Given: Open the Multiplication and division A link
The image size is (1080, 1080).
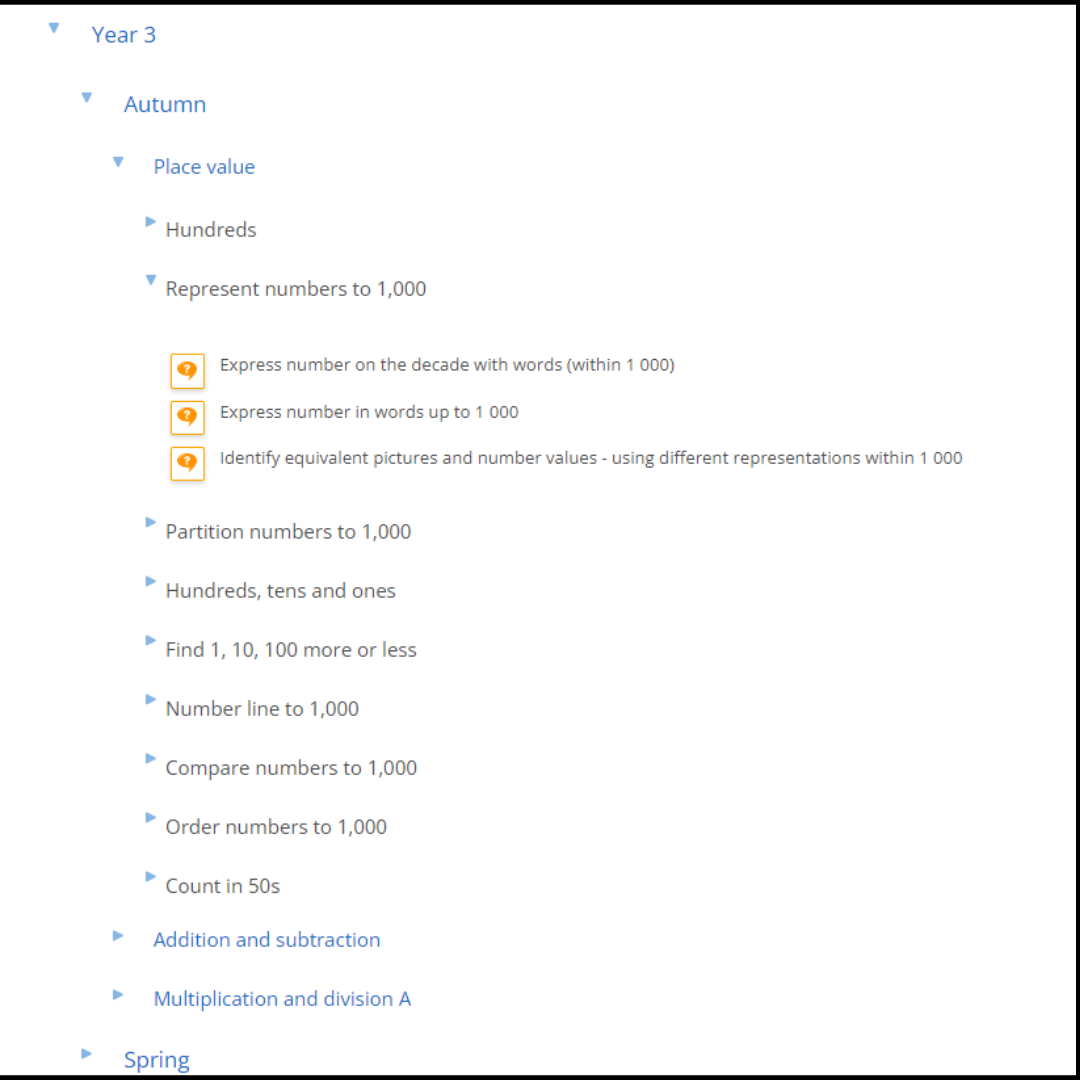Looking at the screenshot, I should 282,999.
